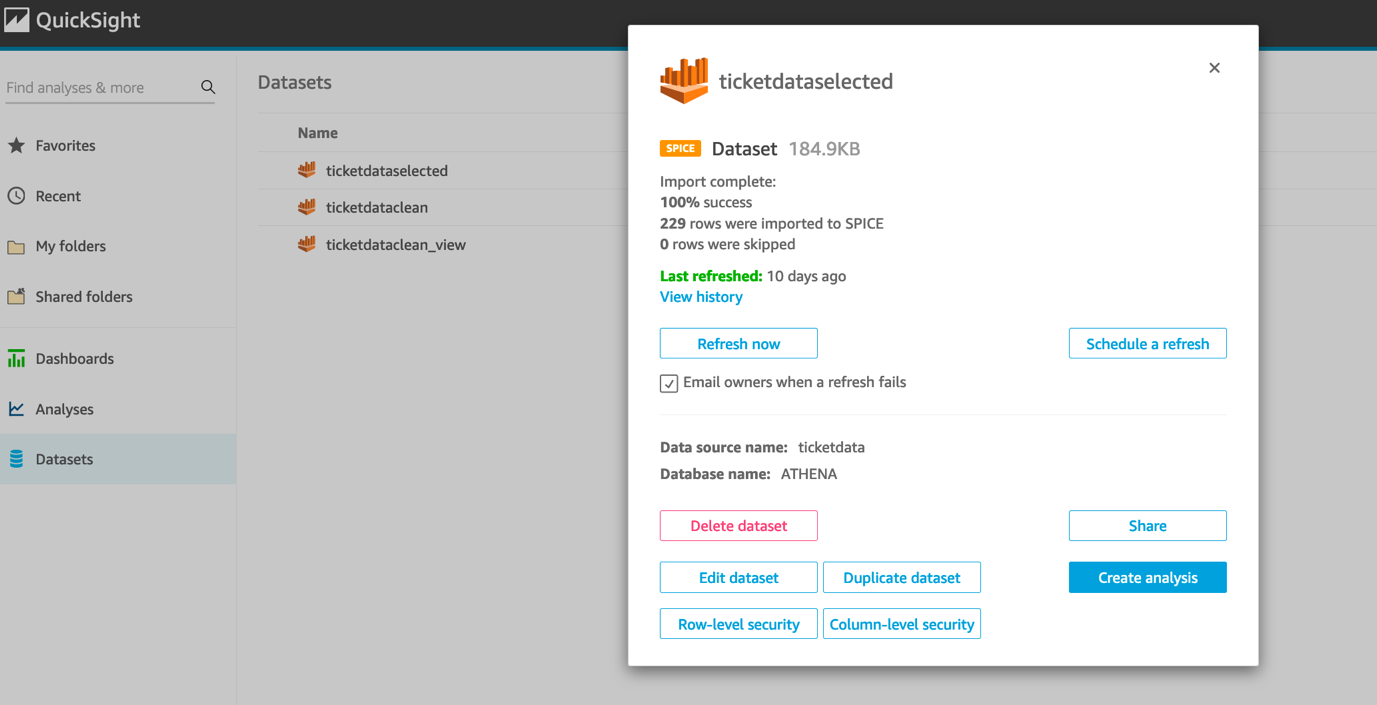Image resolution: width=1377 pixels, height=705 pixels.
Task: Click Duplicate dataset
Action: [x=901, y=577]
